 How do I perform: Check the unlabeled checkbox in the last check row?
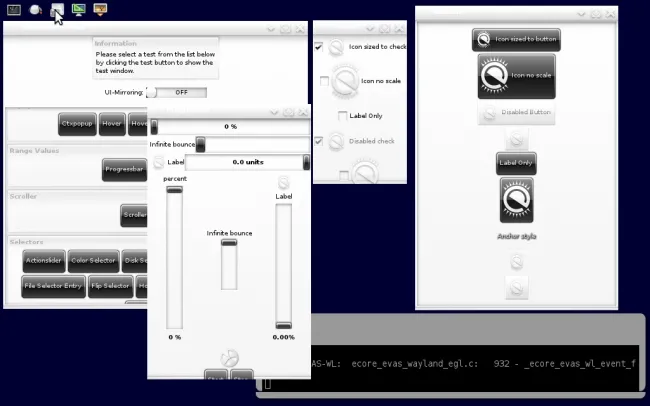pos(344,175)
